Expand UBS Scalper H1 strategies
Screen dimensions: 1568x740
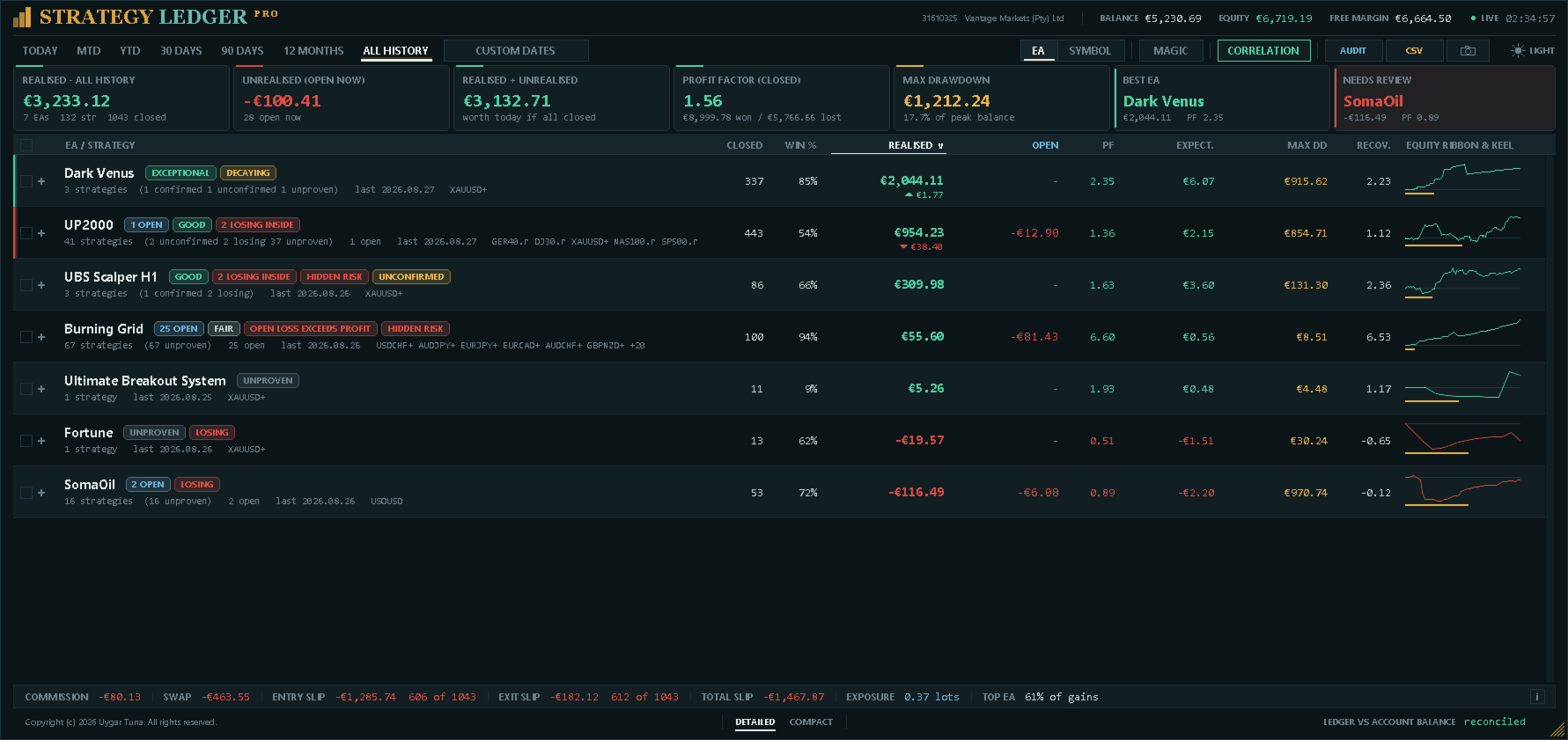pos(41,285)
